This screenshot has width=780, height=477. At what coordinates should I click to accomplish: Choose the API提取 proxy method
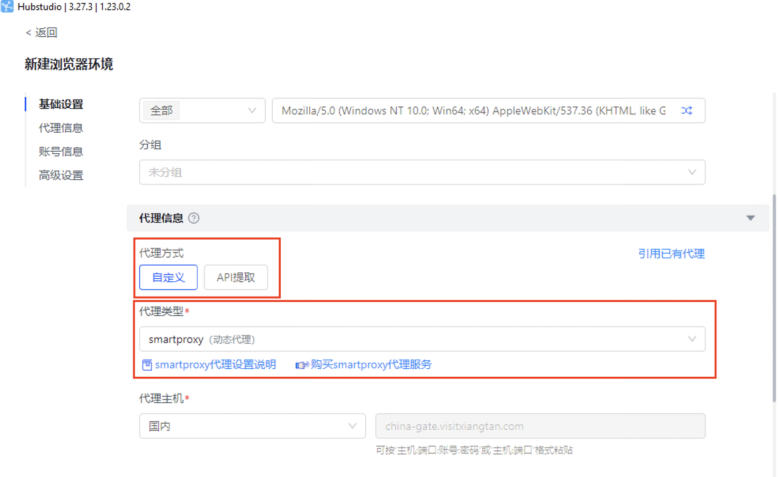[x=236, y=277]
